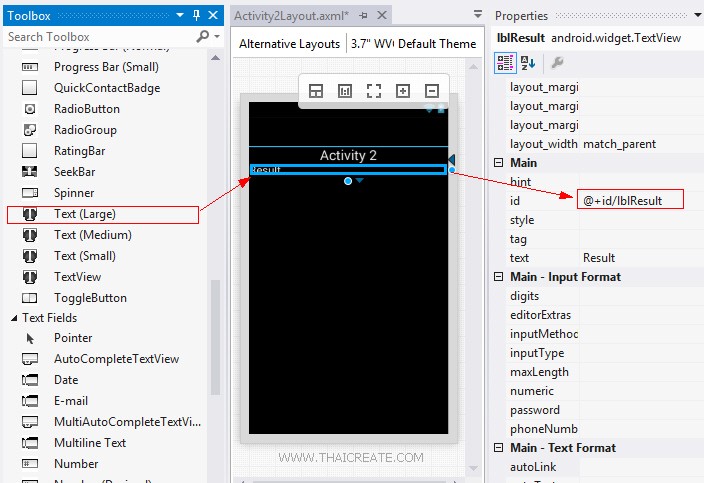Screen dimensions: 704x483
Task: Pin the Activity2Layout.axml tab
Action: (x=364, y=16)
